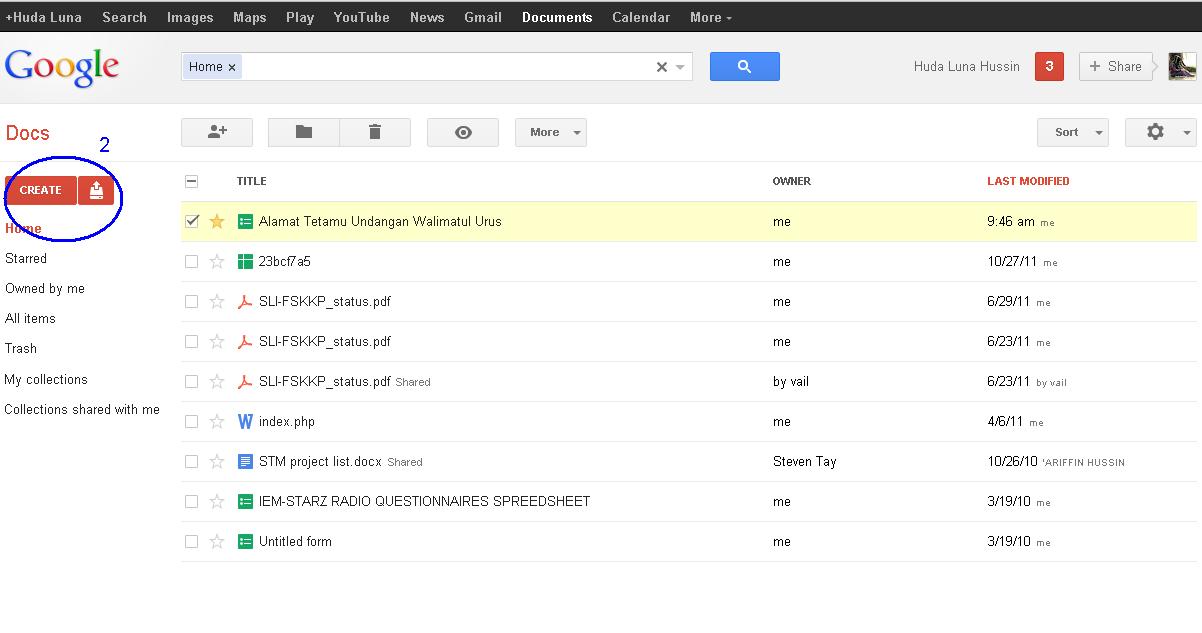Star the 23bcf7a5 spreadsheet
This screenshot has height=633, width=1202.
point(217,262)
